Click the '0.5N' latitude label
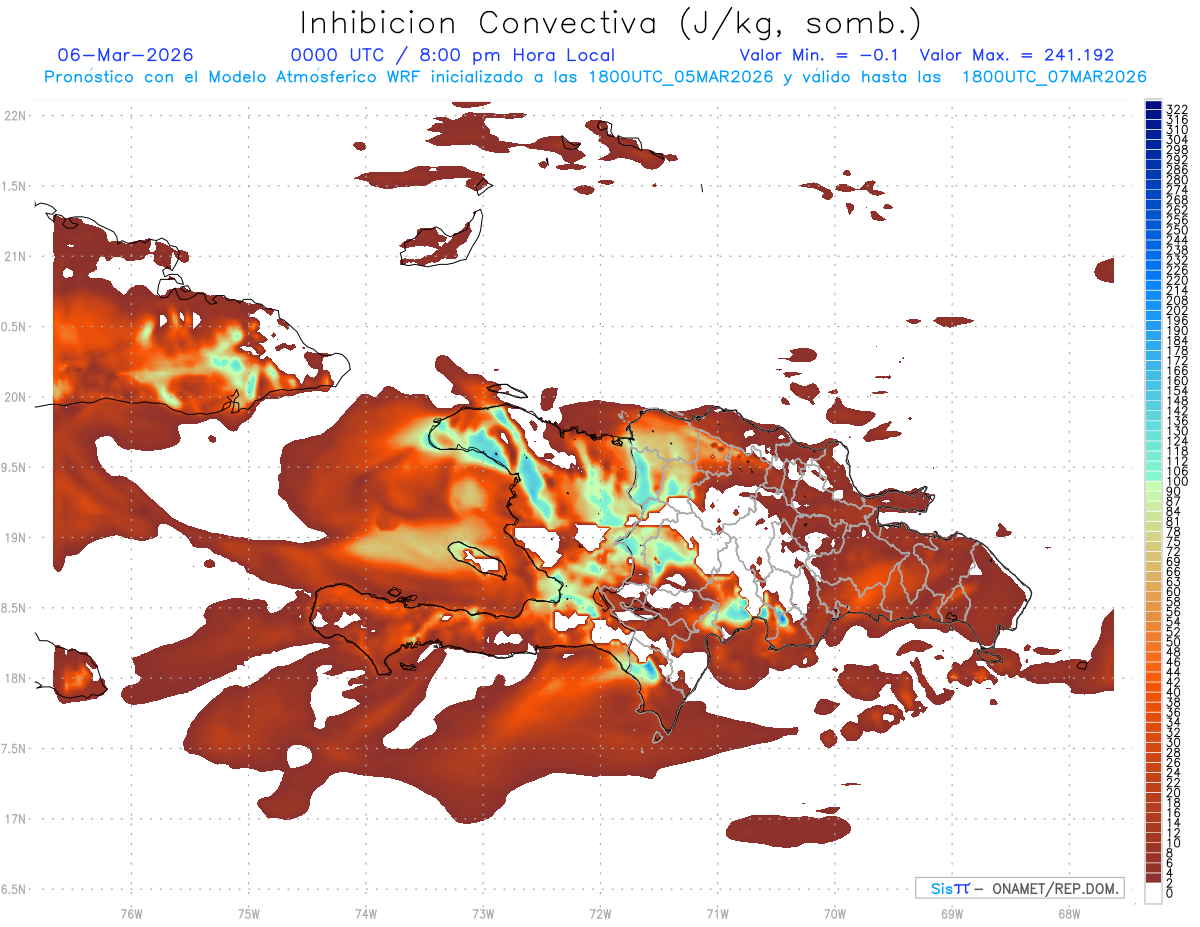 point(14,327)
